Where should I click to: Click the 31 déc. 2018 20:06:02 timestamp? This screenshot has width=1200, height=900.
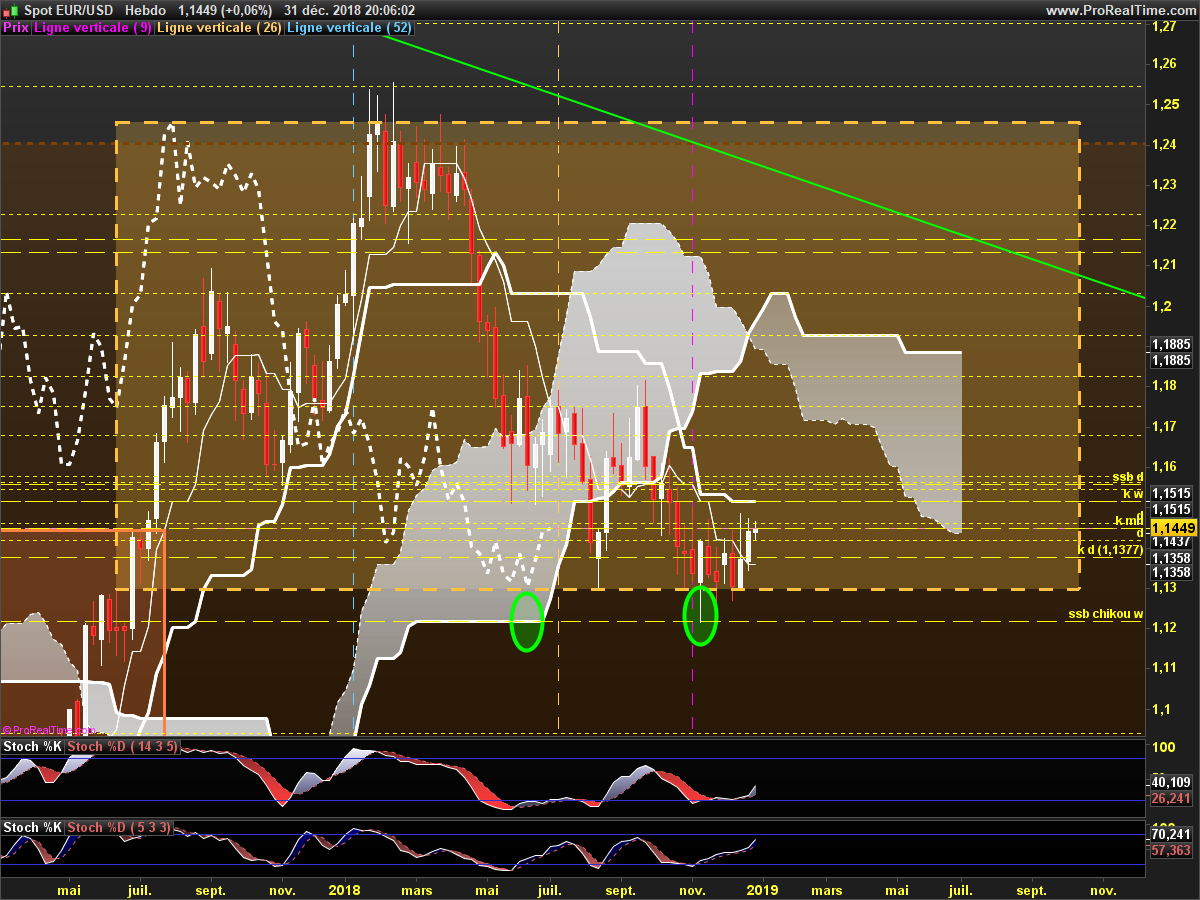349,10
